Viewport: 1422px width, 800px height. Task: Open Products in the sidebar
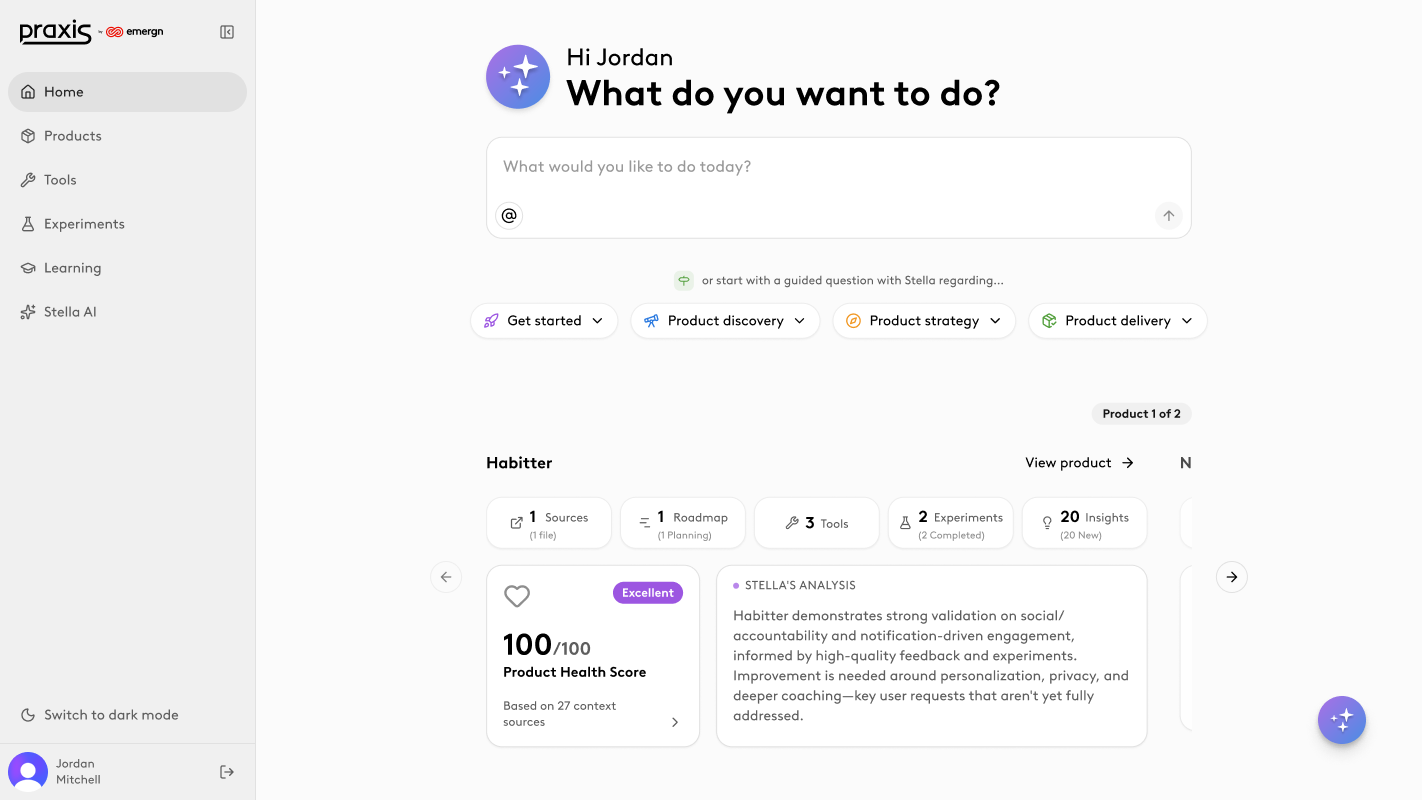(72, 136)
